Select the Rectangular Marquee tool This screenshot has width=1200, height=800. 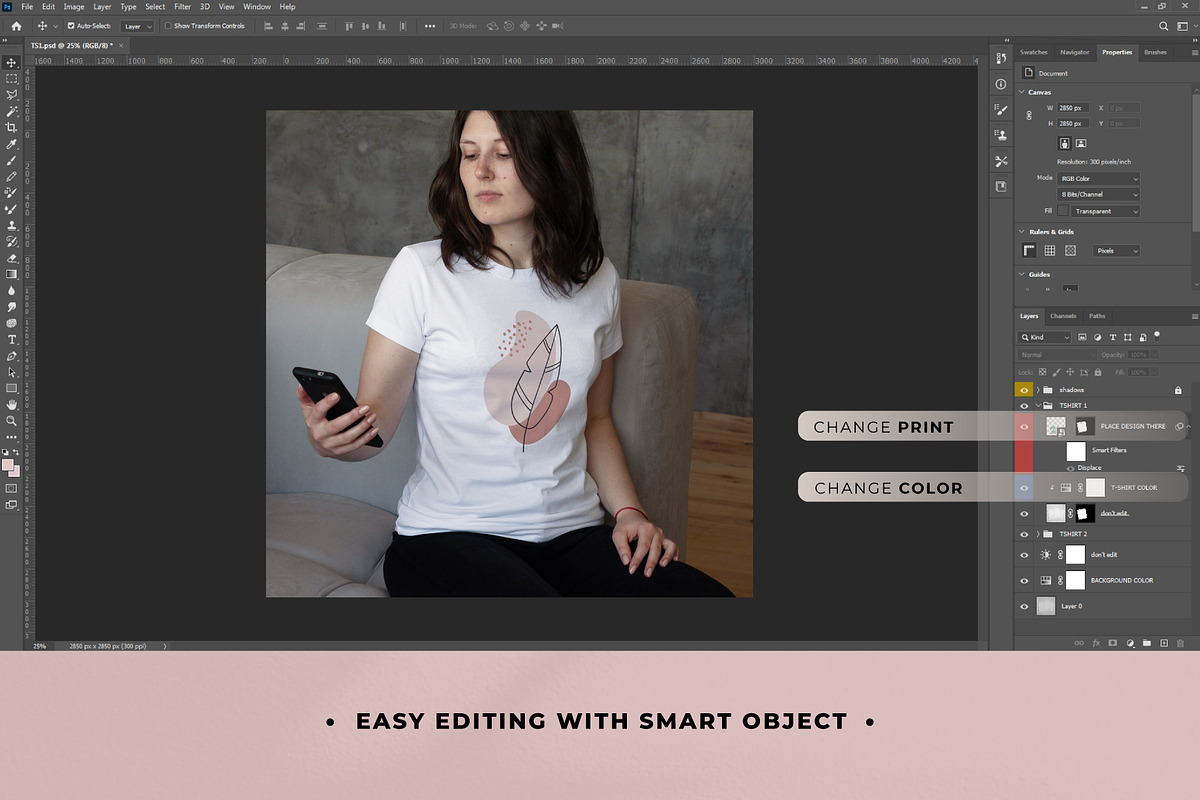click(x=12, y=78)
